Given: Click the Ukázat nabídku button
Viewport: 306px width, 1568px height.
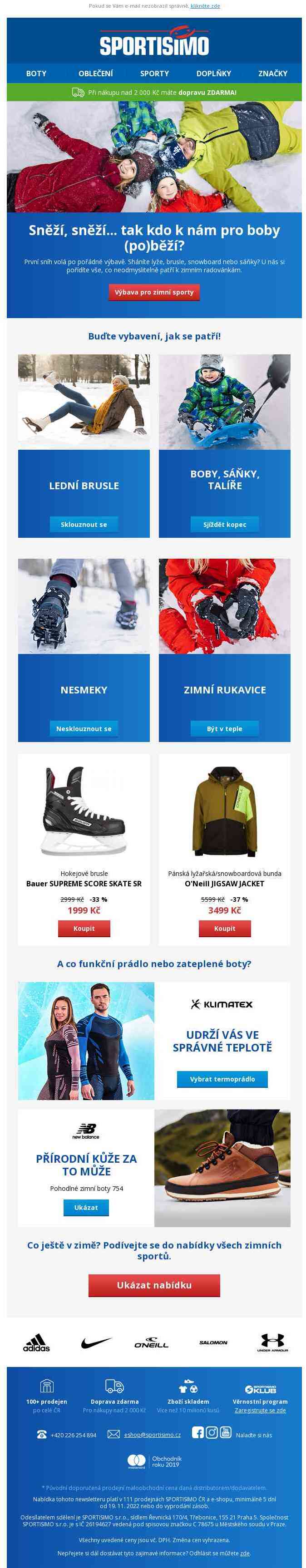Looking at the screenshot, I should (154, 1285).
